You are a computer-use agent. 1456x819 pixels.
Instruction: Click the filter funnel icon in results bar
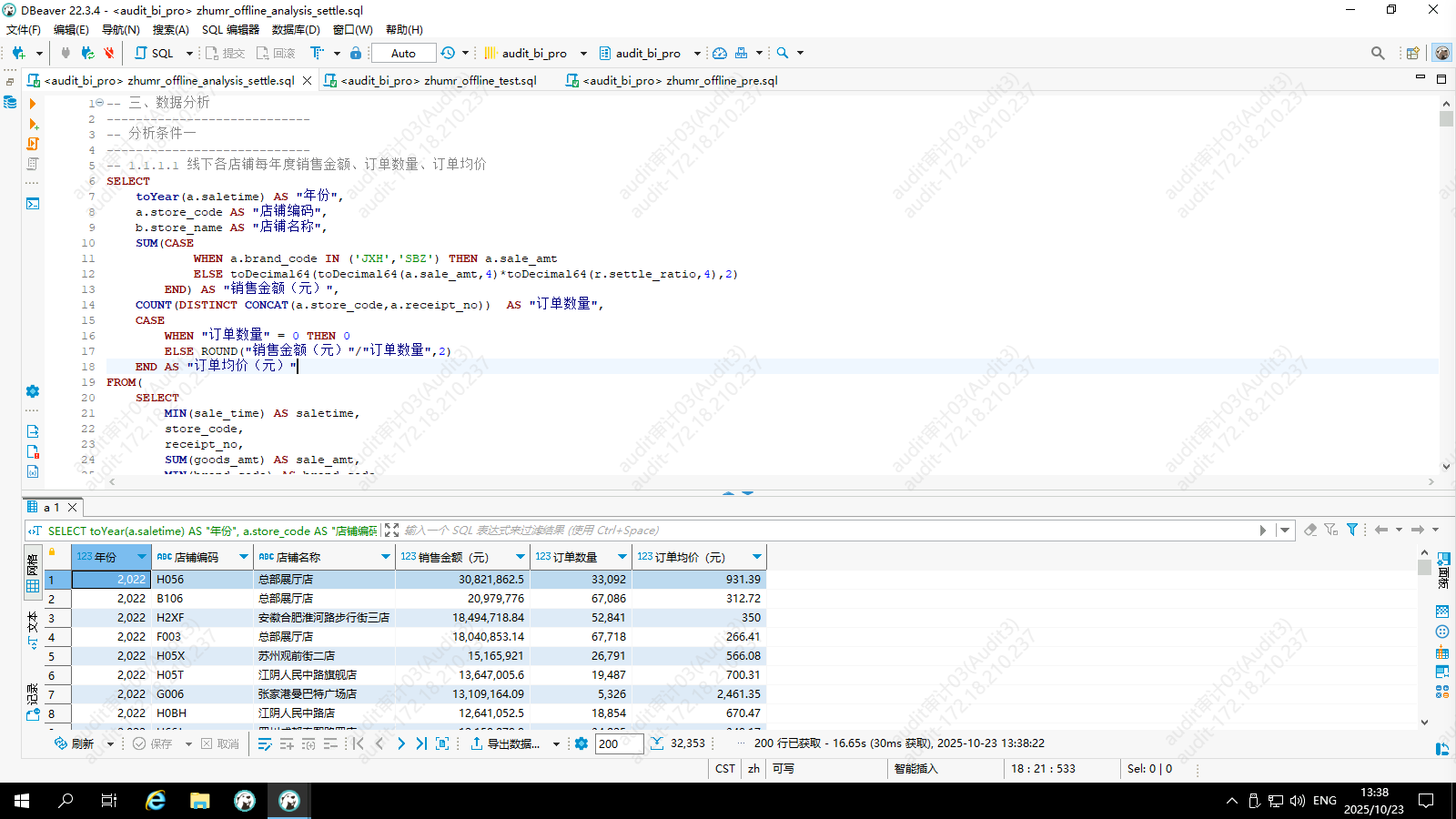[1352, 530]
